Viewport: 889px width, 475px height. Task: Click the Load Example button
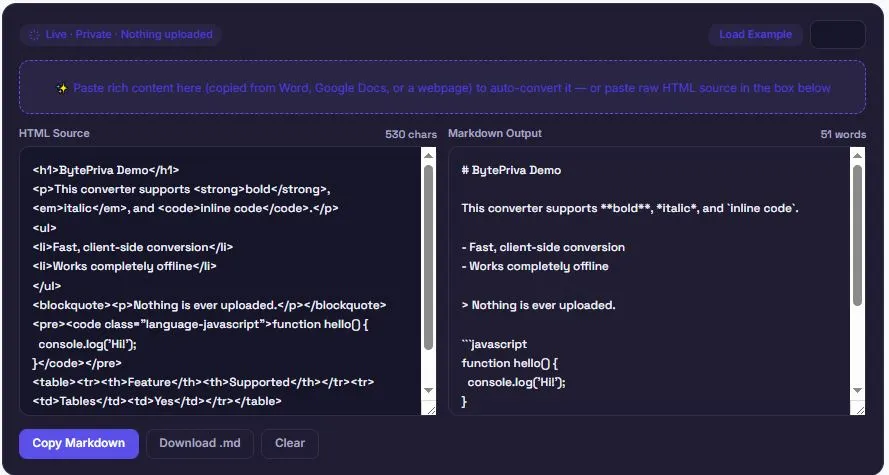coord(755,35)
